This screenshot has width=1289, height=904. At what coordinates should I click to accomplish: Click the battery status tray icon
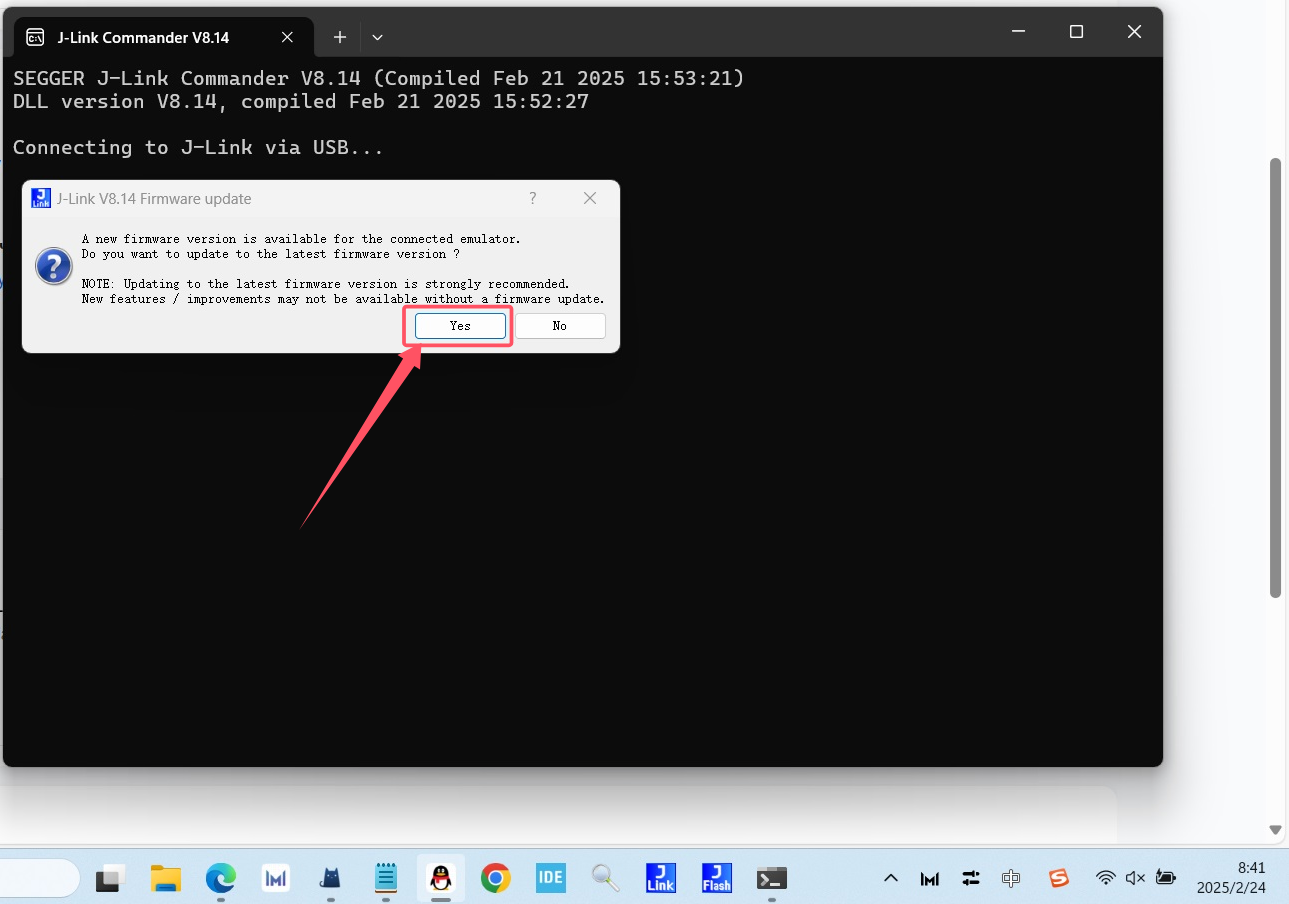click(1165, 878)
